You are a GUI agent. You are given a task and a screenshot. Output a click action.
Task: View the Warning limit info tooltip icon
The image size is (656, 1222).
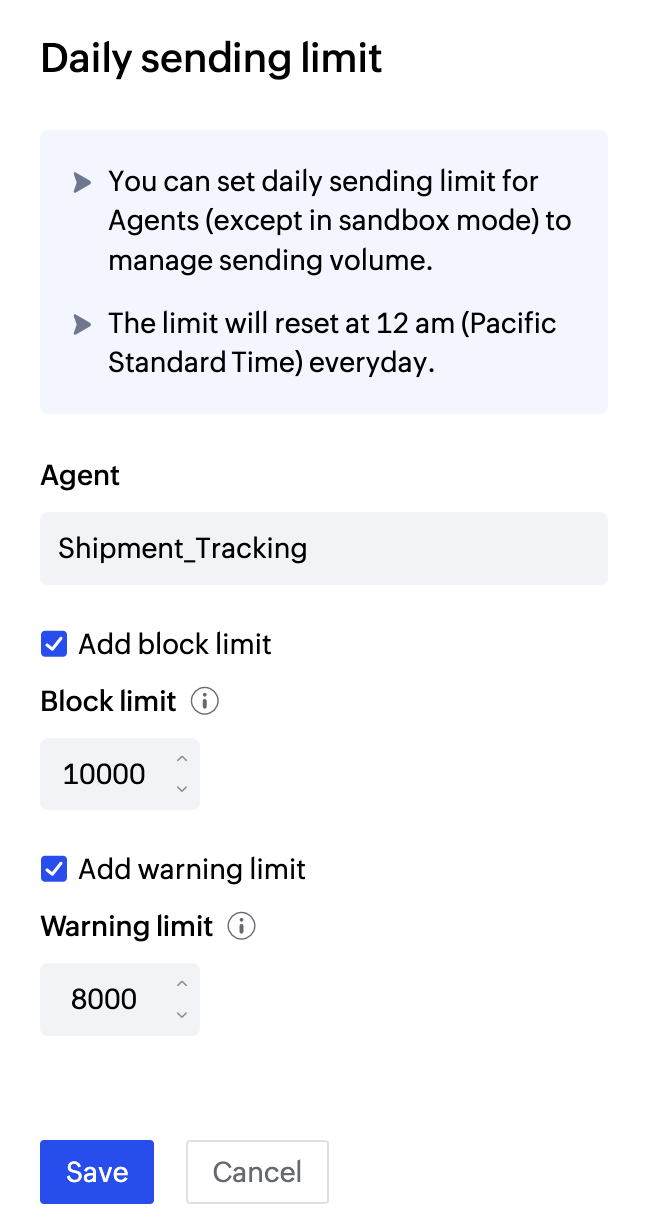click(241, 926)
